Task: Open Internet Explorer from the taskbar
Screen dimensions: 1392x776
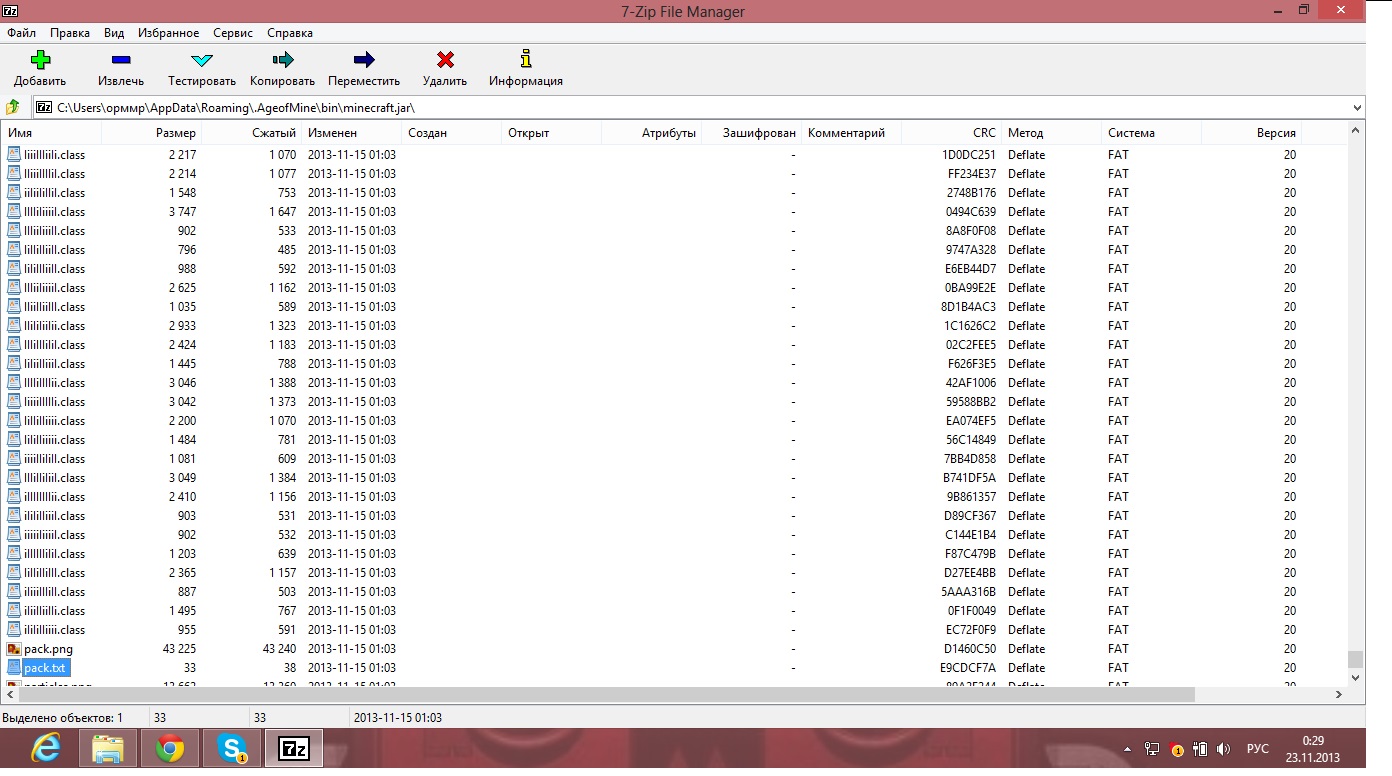Action: point(45,748)
